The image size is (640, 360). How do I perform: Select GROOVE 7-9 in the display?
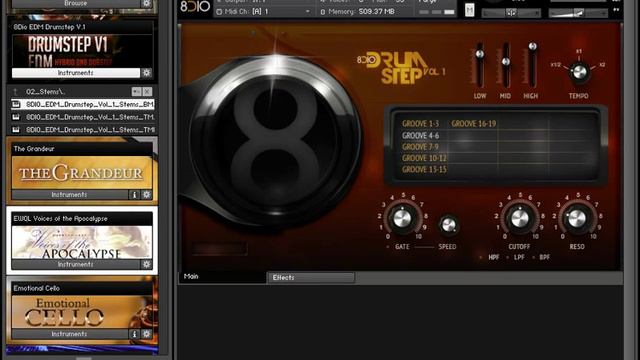(420, 147)
